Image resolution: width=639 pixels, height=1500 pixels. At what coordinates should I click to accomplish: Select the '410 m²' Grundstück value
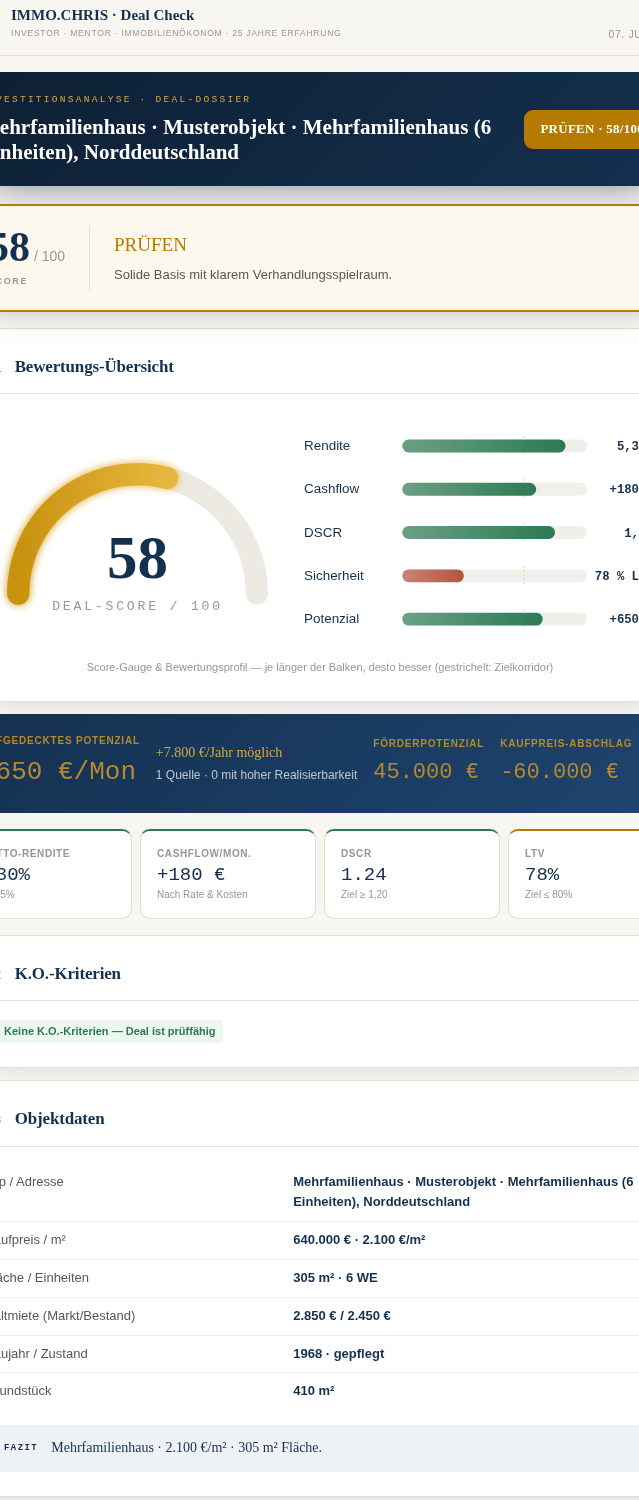tap(314, 1391)
